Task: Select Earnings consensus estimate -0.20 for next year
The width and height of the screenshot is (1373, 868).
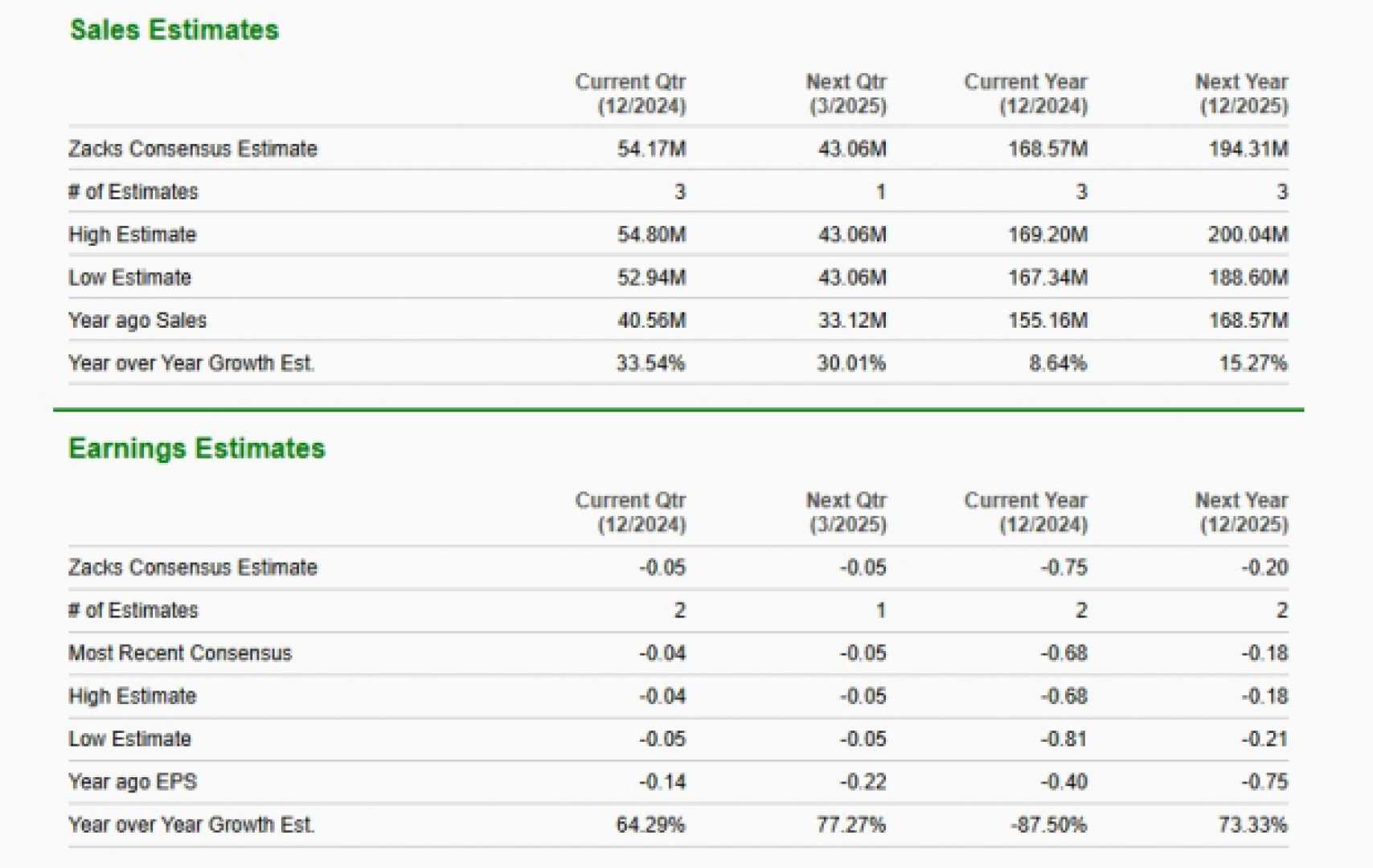Action: [x=1264, y=567]
